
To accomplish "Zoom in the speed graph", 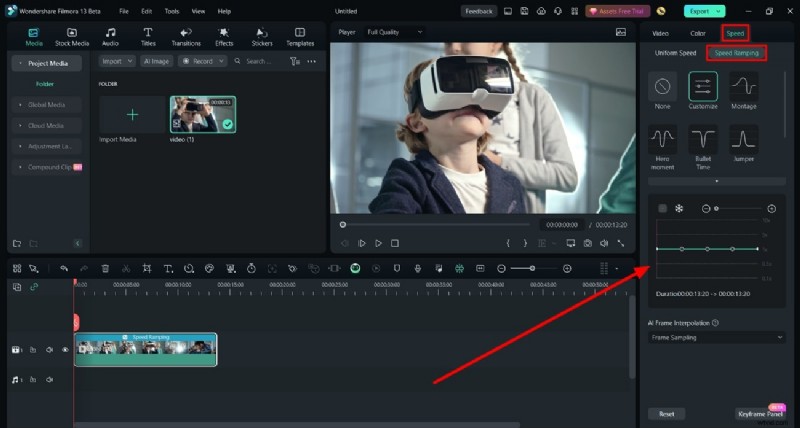I will (771, 208).
